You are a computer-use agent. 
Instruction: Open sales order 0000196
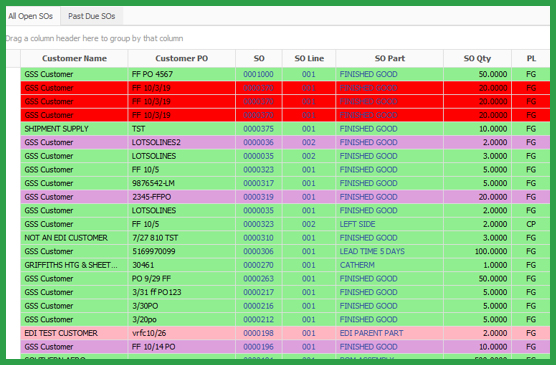(x=258, y=347)
